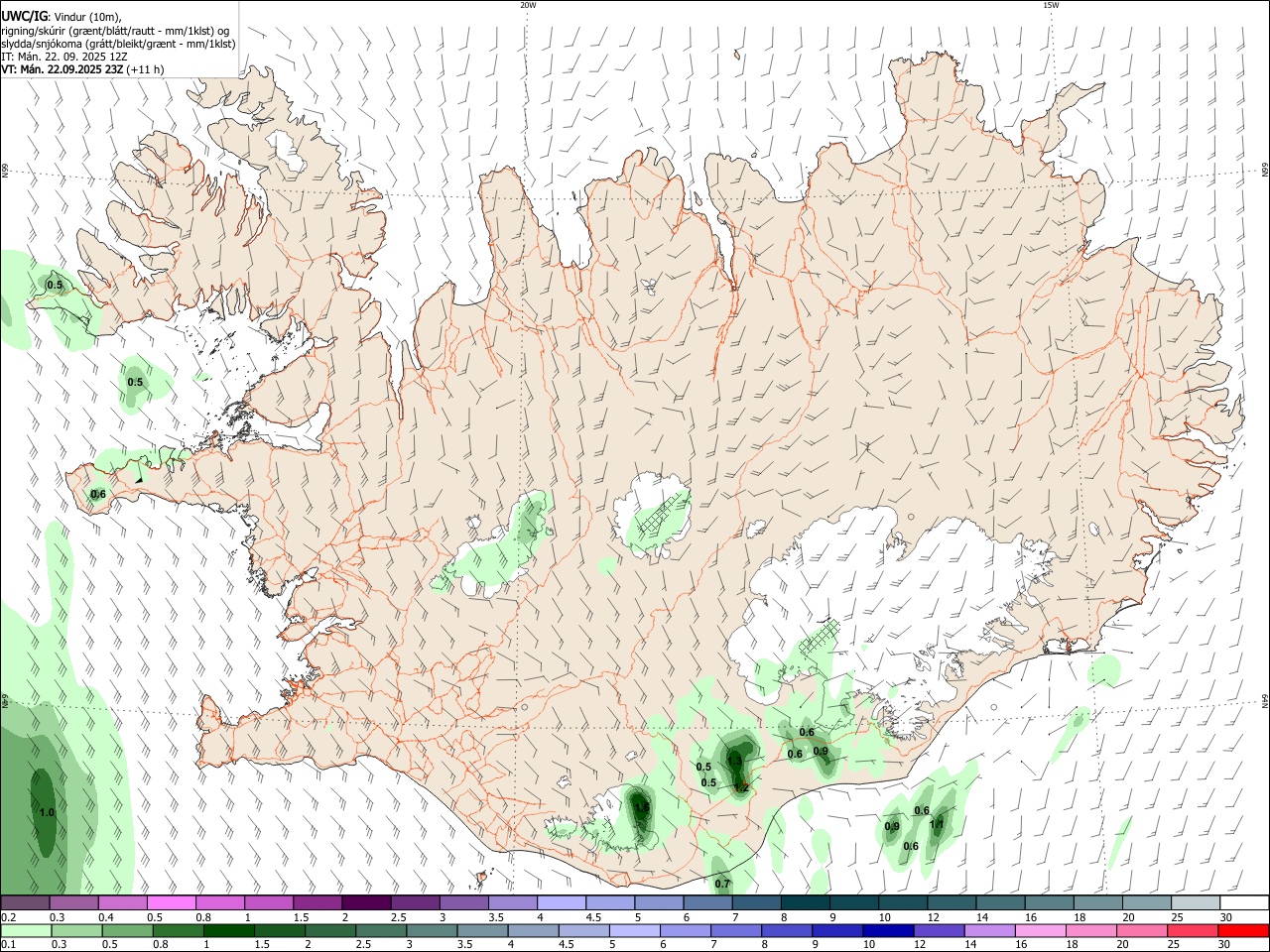Screen dimensions: 1270x952
Task: Click the 'slydda/snjókoma' legend description line
Action: pos(118,44)
